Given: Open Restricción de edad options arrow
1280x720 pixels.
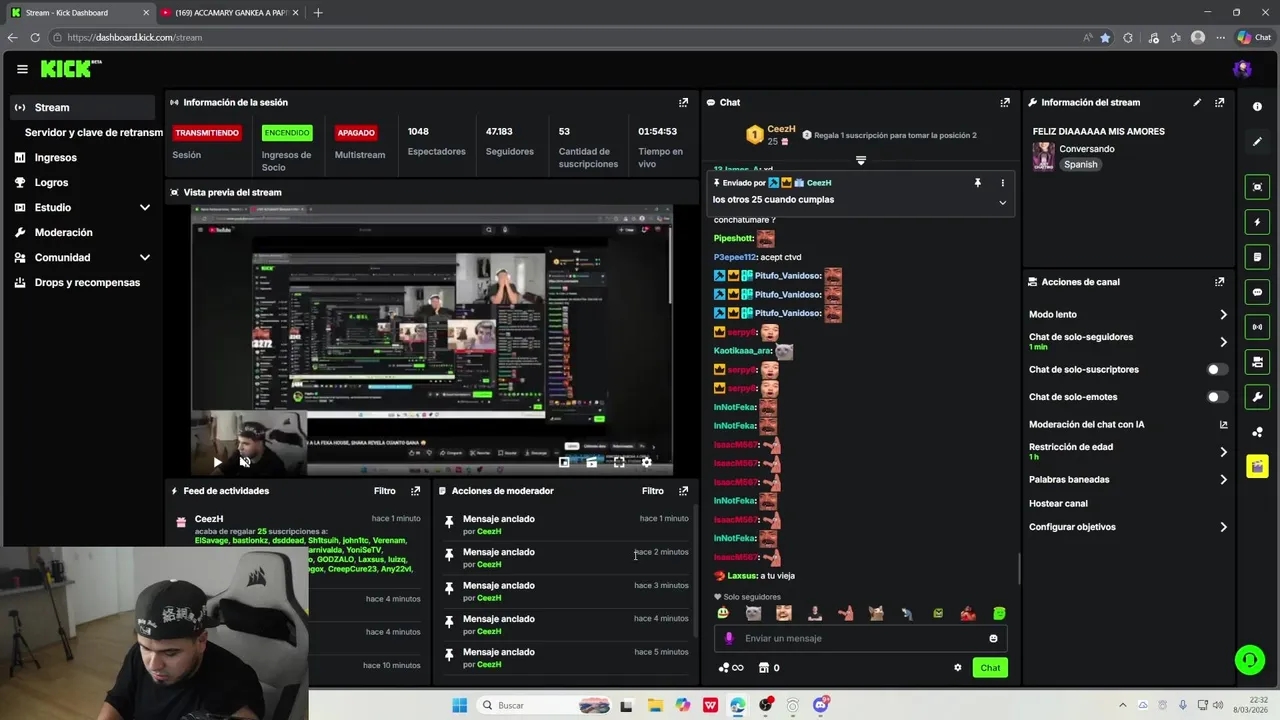Looking at the screenshot, I should point(1223,452).
